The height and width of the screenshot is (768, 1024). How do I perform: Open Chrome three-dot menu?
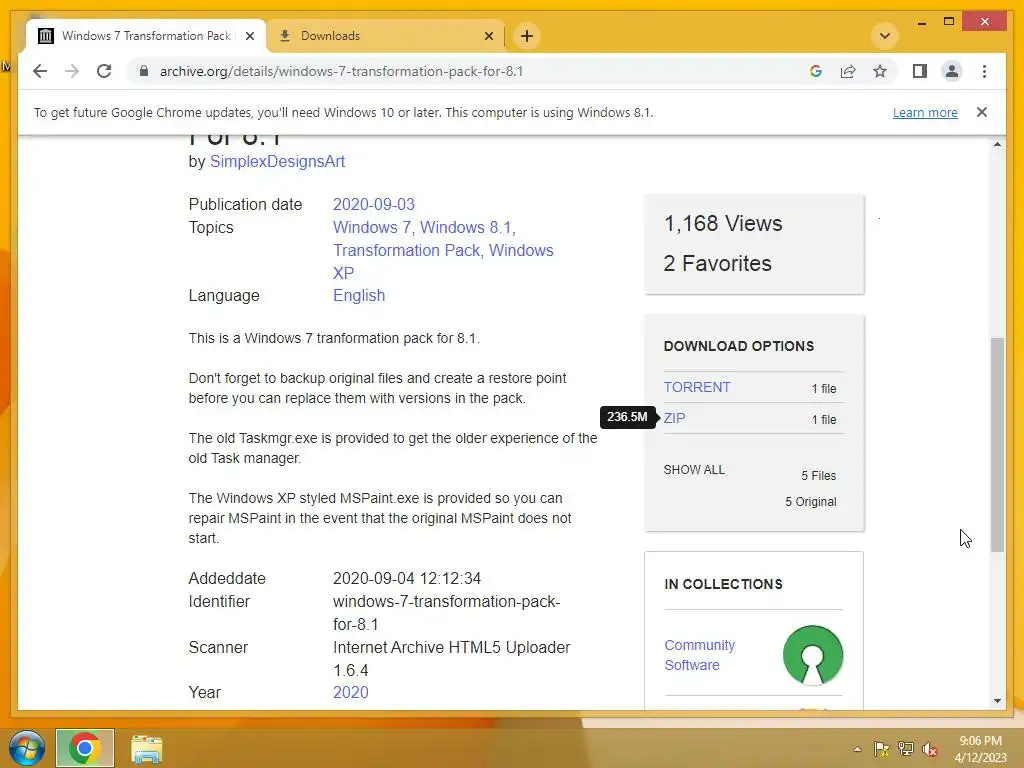coord(984,71)
